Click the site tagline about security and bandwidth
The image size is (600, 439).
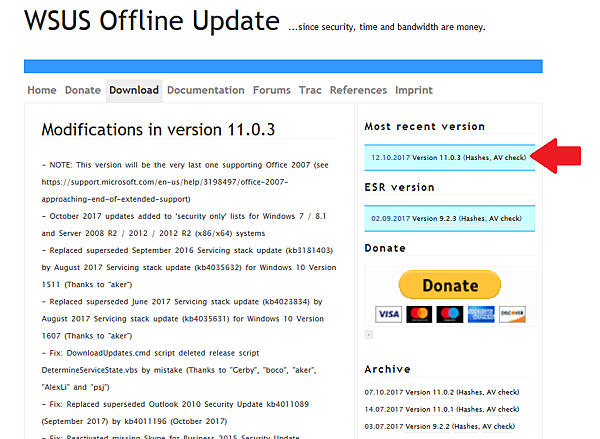pyautogui.click(x=386, y=27)
